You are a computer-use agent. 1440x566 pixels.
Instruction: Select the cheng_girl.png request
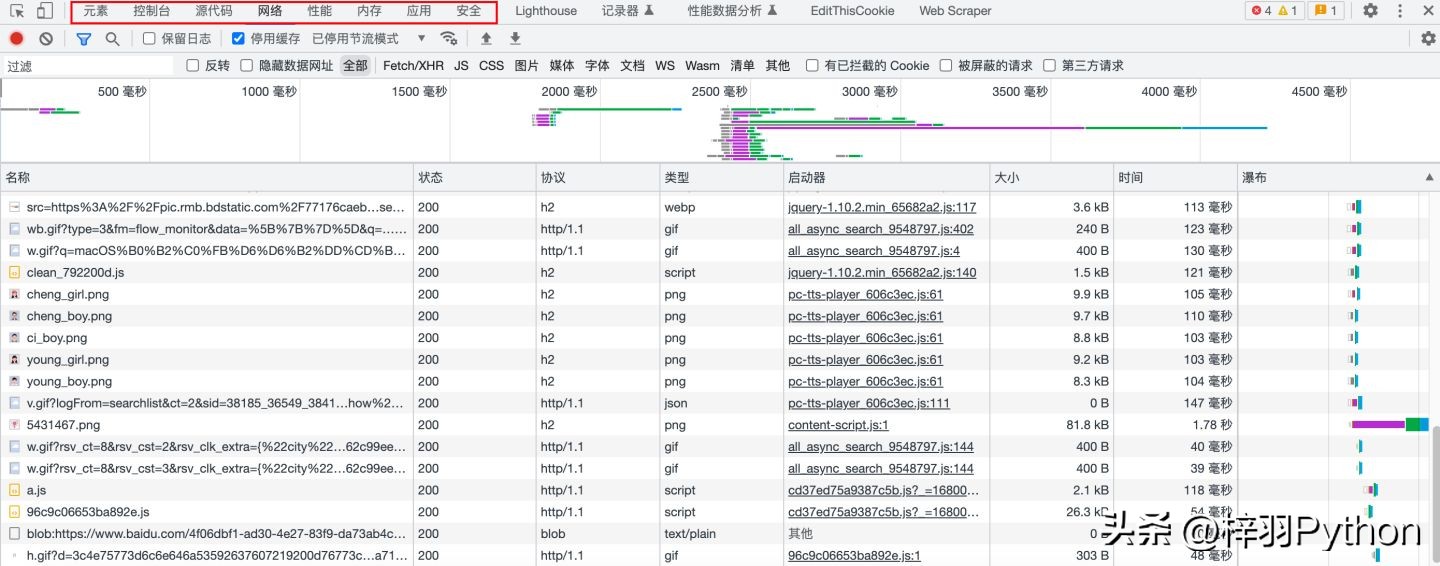pos(715,294)
